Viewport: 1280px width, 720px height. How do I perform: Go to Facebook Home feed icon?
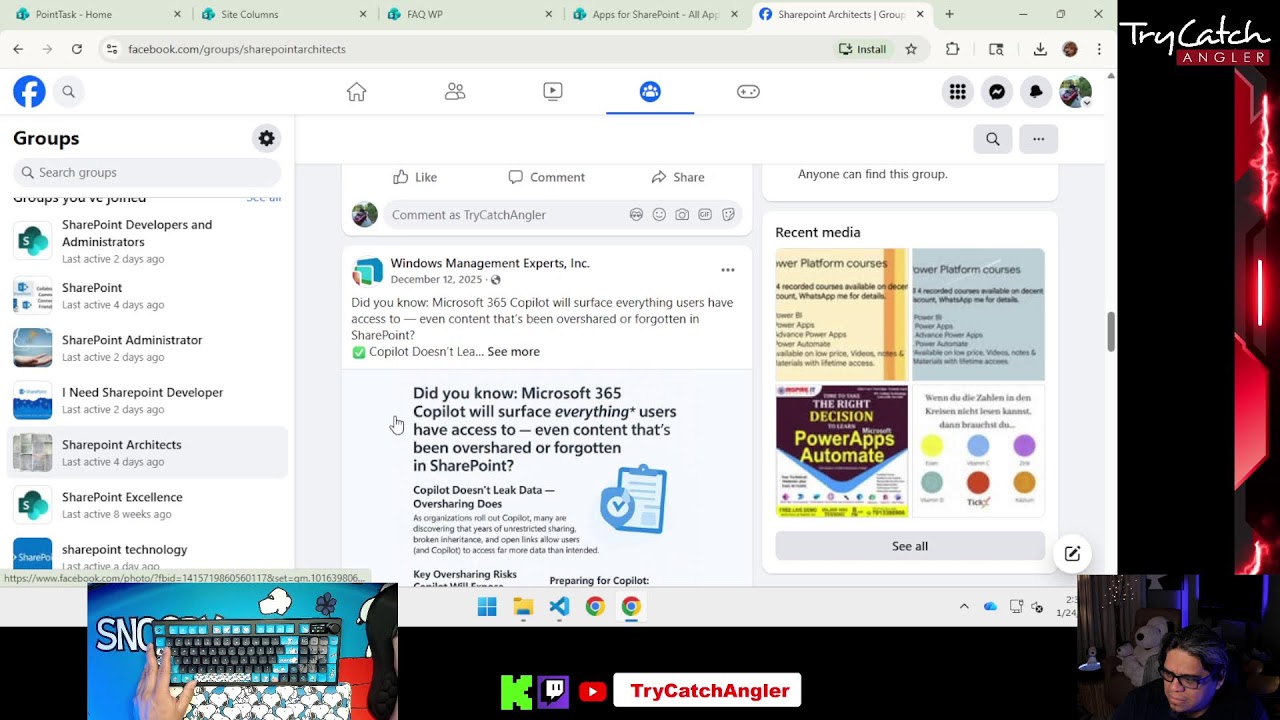click(x=356, y=92)
